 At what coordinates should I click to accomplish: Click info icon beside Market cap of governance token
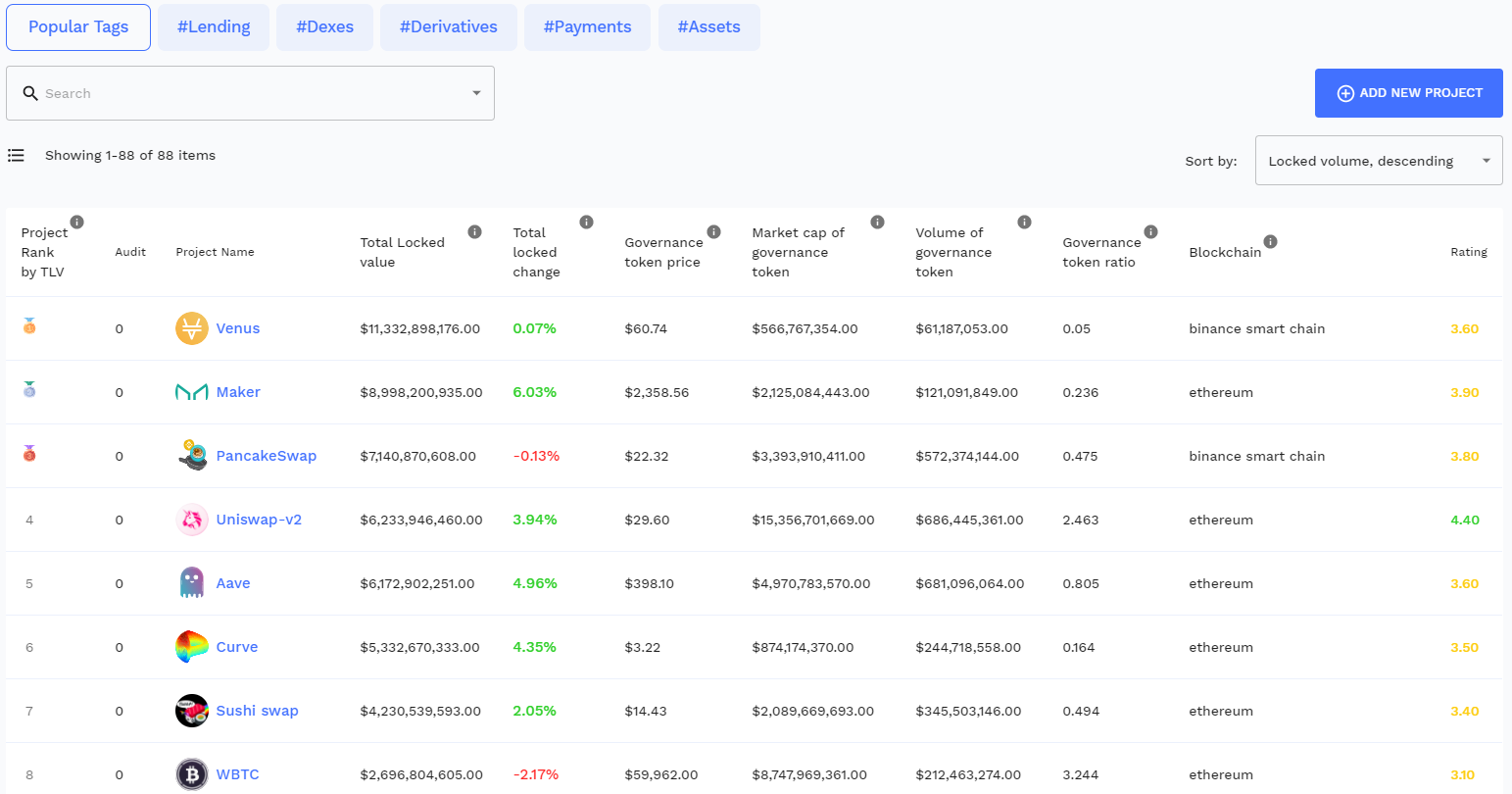[877, 223]
